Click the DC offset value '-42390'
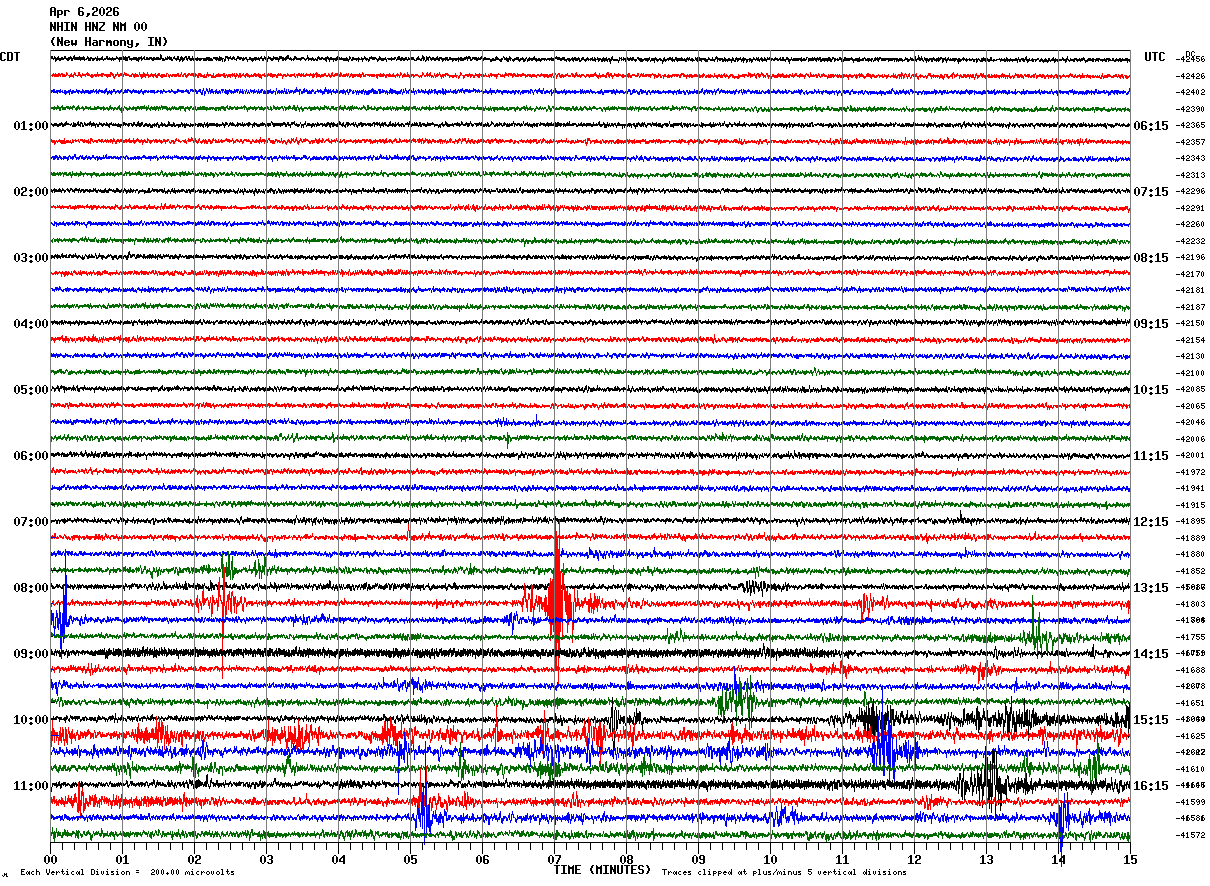Viewport: 1210px width, 886px height. coord(1191,109)
